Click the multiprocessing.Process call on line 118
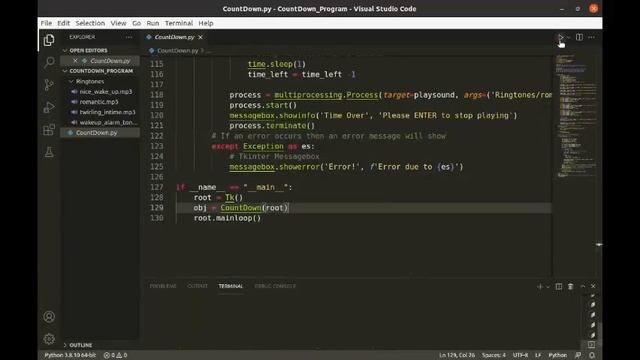 click(x=326, y=95)
